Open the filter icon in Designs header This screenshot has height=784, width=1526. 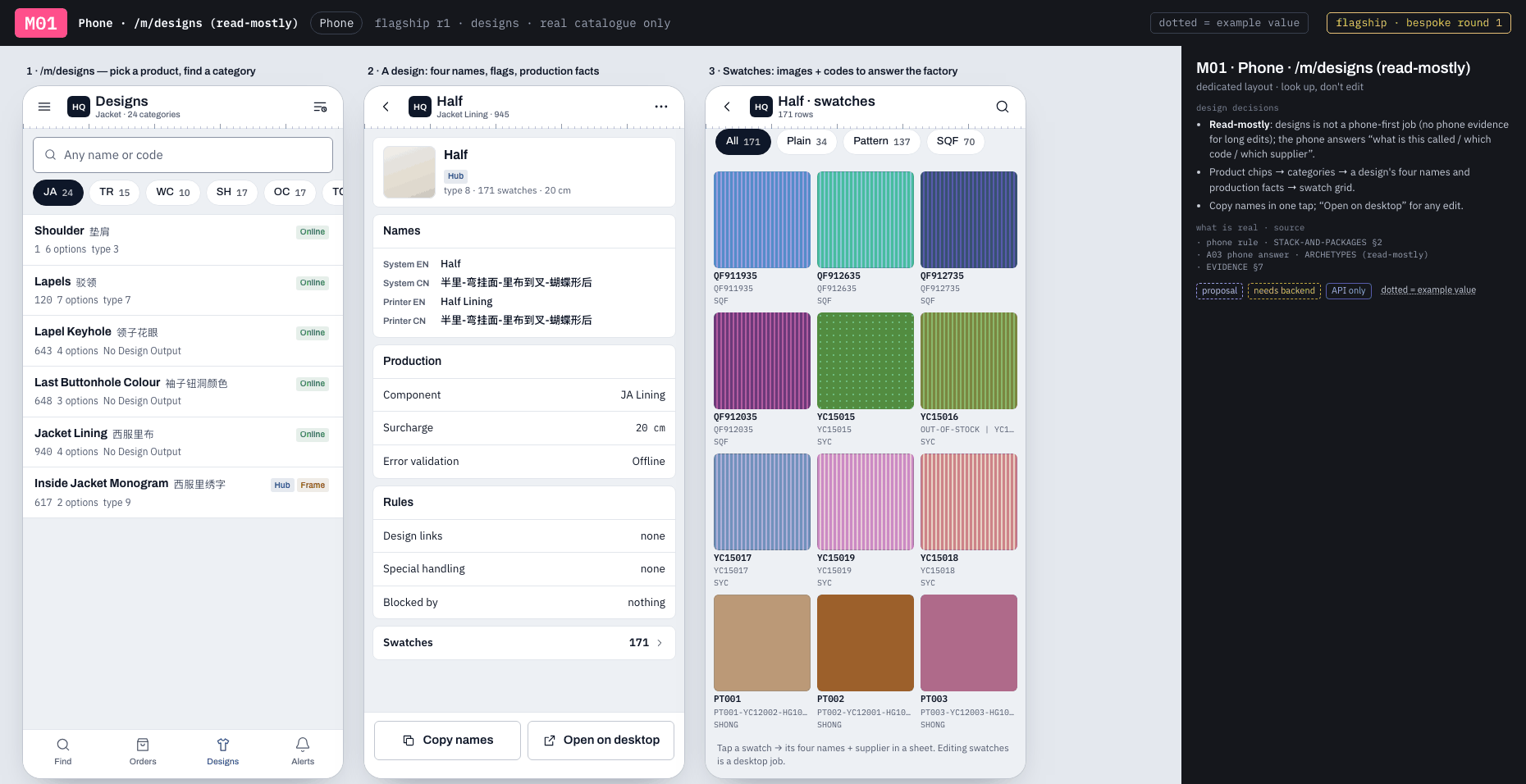click(x=320, y=107)
